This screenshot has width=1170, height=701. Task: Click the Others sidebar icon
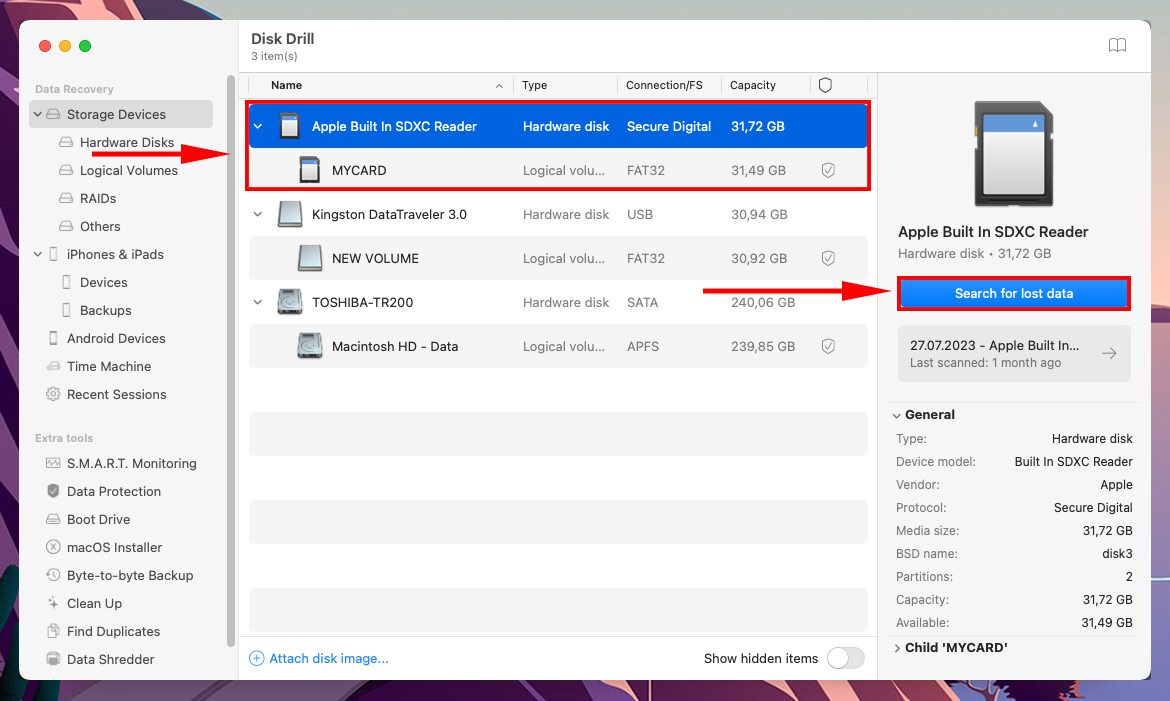(x=66, y=226)
